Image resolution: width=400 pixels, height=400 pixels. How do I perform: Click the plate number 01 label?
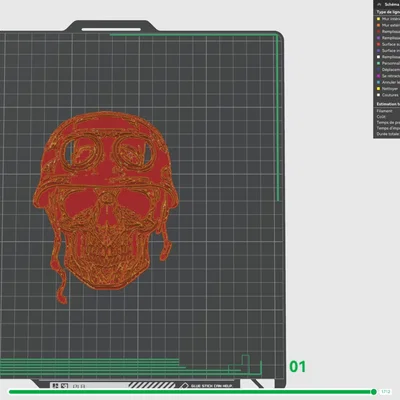tap(298, 367)
